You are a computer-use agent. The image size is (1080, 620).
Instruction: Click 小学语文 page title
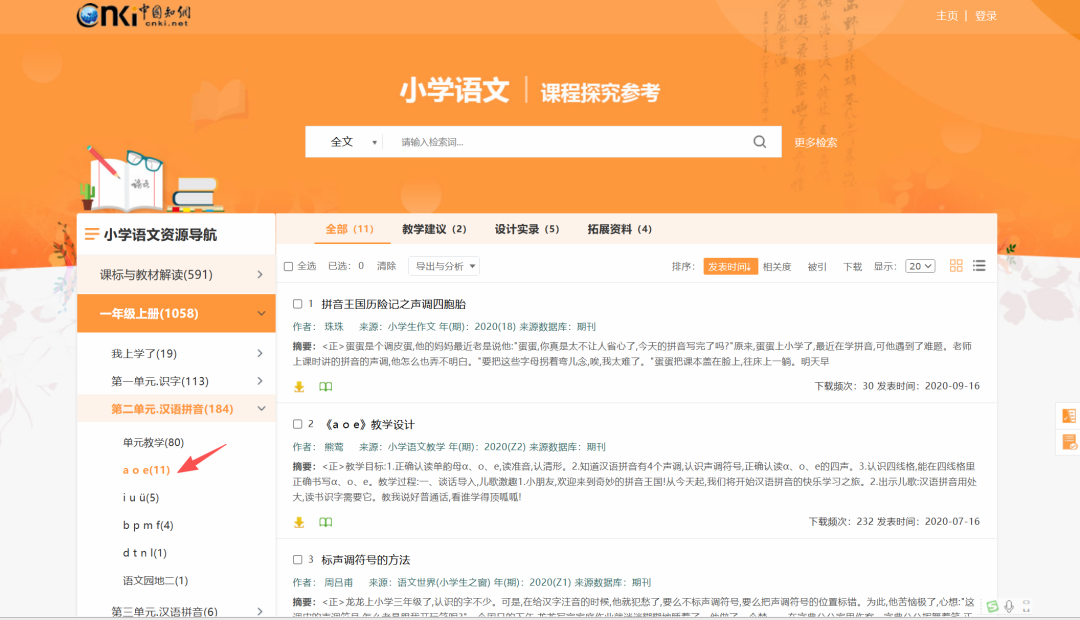point(455,91)
